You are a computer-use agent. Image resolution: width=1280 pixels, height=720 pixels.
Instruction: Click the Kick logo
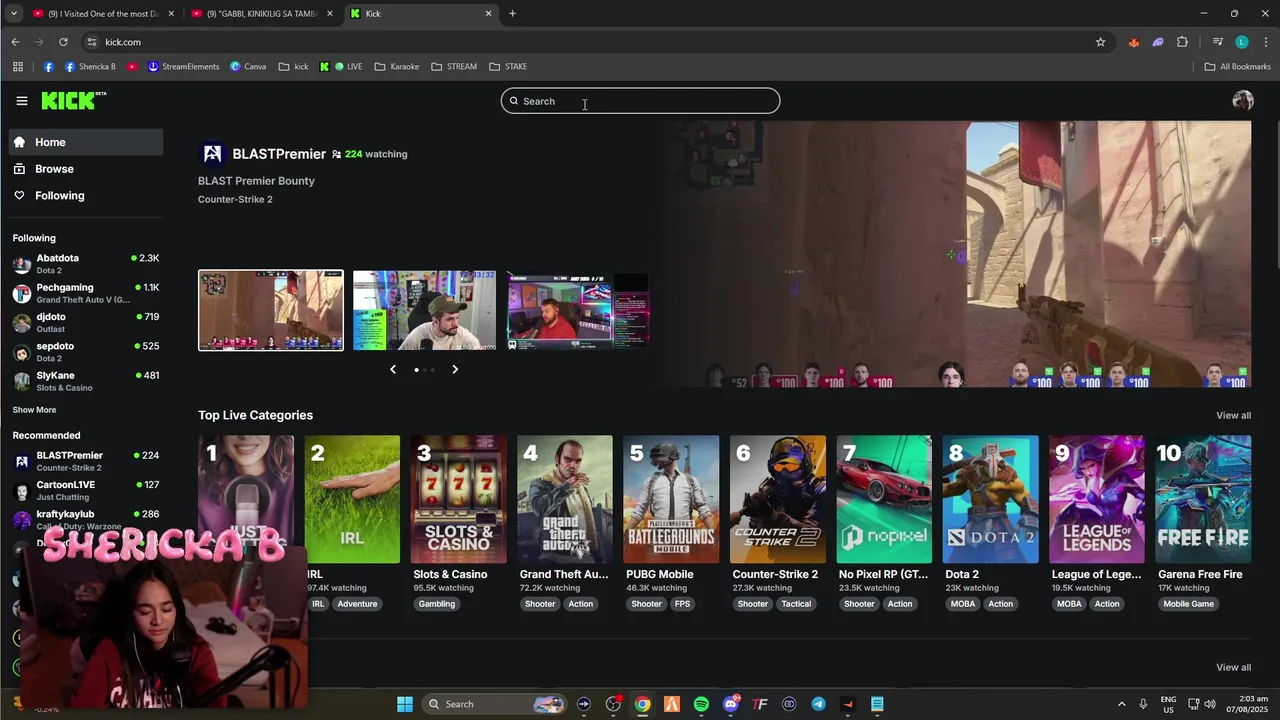click(73, 100)
